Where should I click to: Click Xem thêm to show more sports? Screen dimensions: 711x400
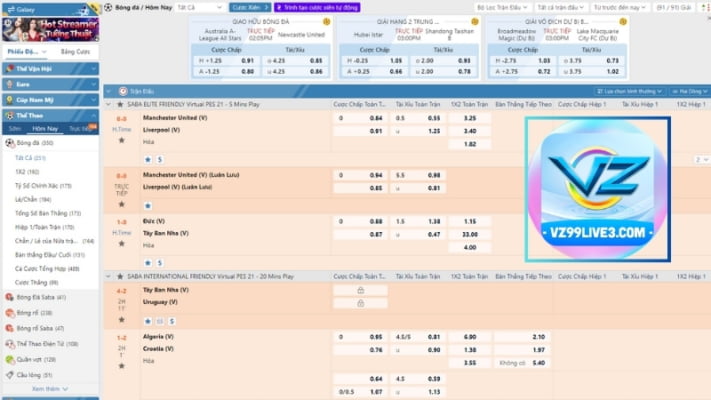(x=49, y=389)
